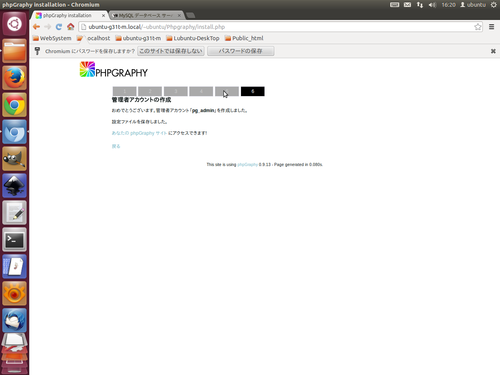This screenshot has height=375, width=500.
Task: Open 'あなたの phpGraphy サイト' link
Action: pyautogui.click(x=139, y=133)
